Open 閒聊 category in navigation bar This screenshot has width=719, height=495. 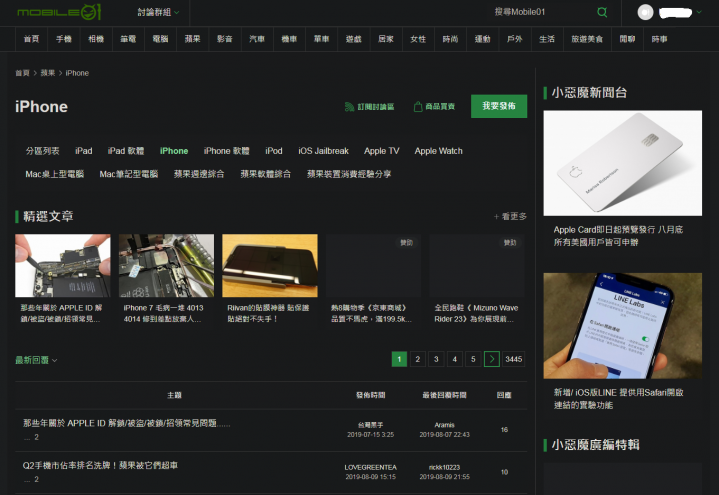tap(627, 39)
